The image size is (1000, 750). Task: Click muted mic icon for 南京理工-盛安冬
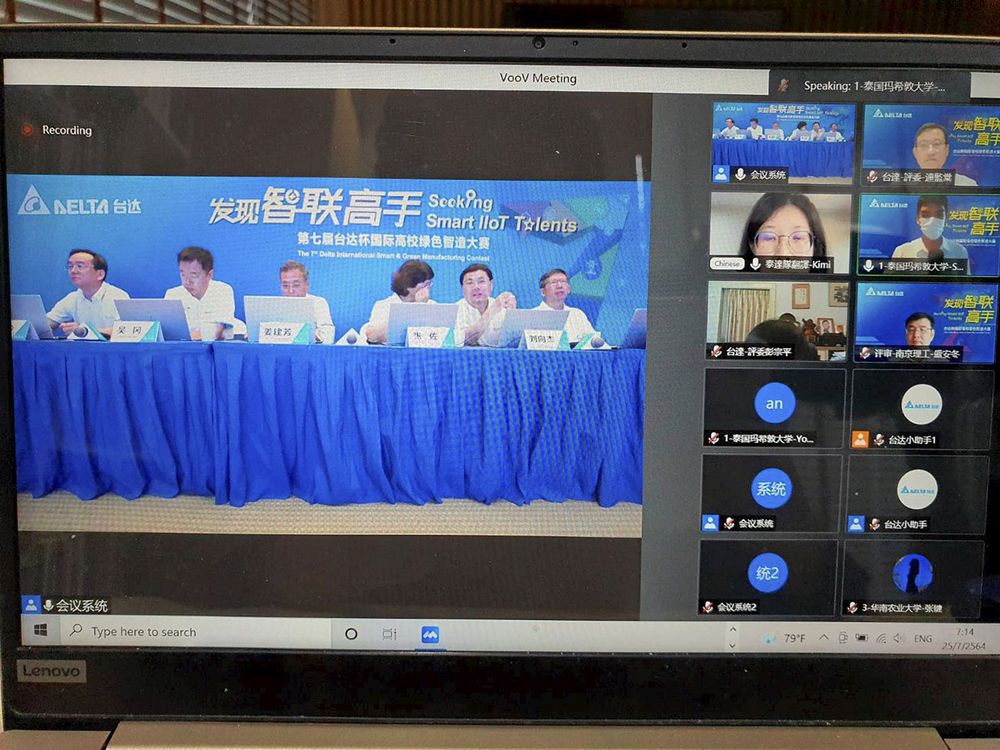[x=865, y=353]
